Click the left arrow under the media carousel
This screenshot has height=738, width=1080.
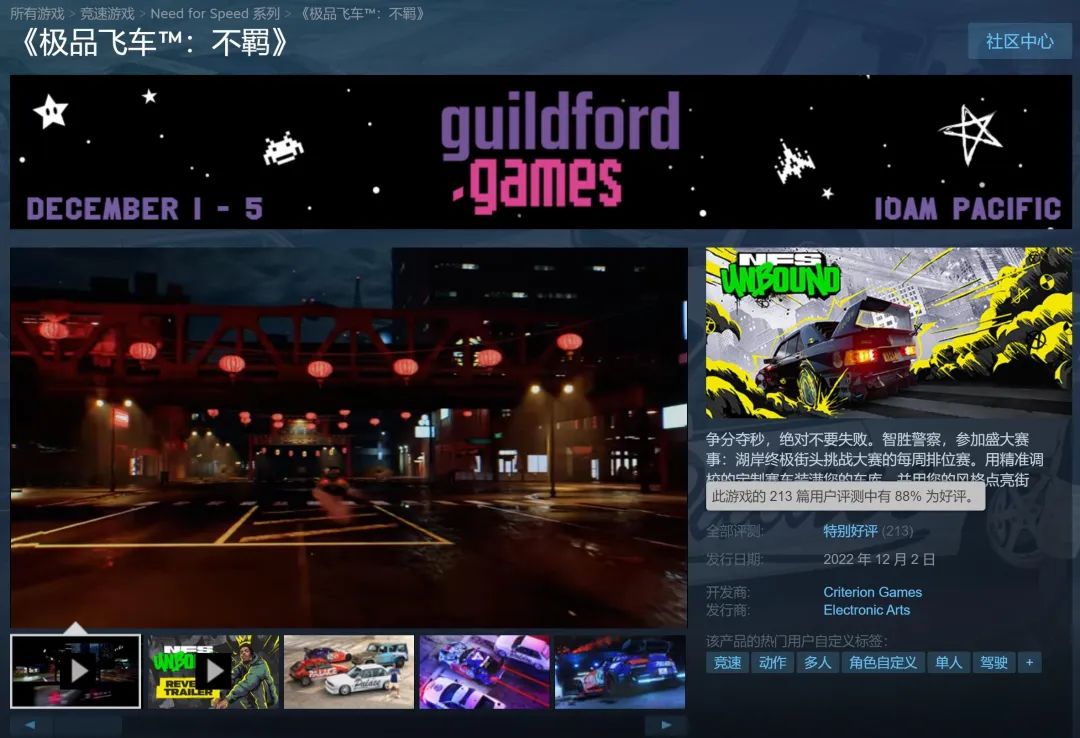[x=31, y=724]
